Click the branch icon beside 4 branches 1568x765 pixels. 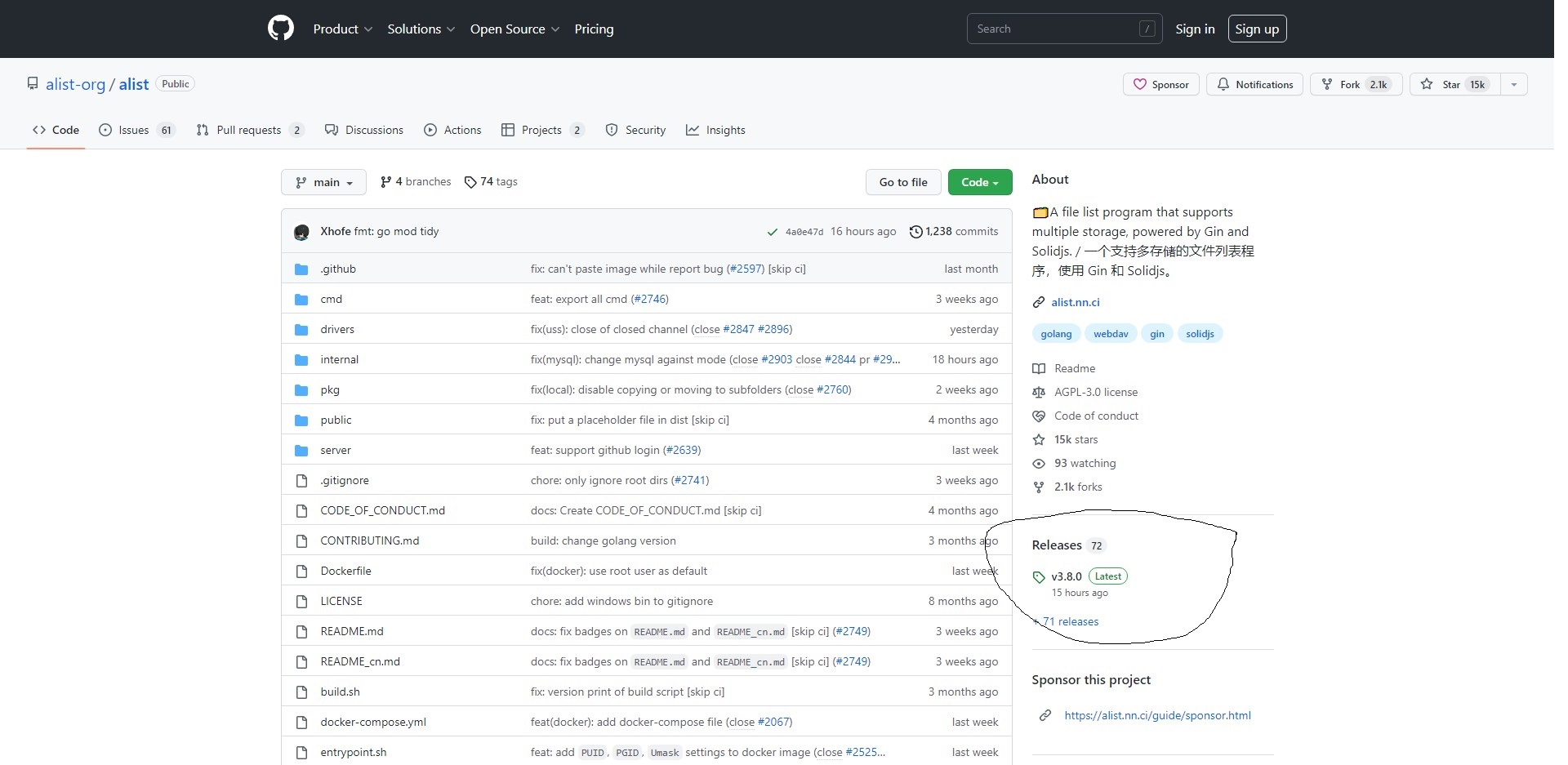tap(385, 182)
